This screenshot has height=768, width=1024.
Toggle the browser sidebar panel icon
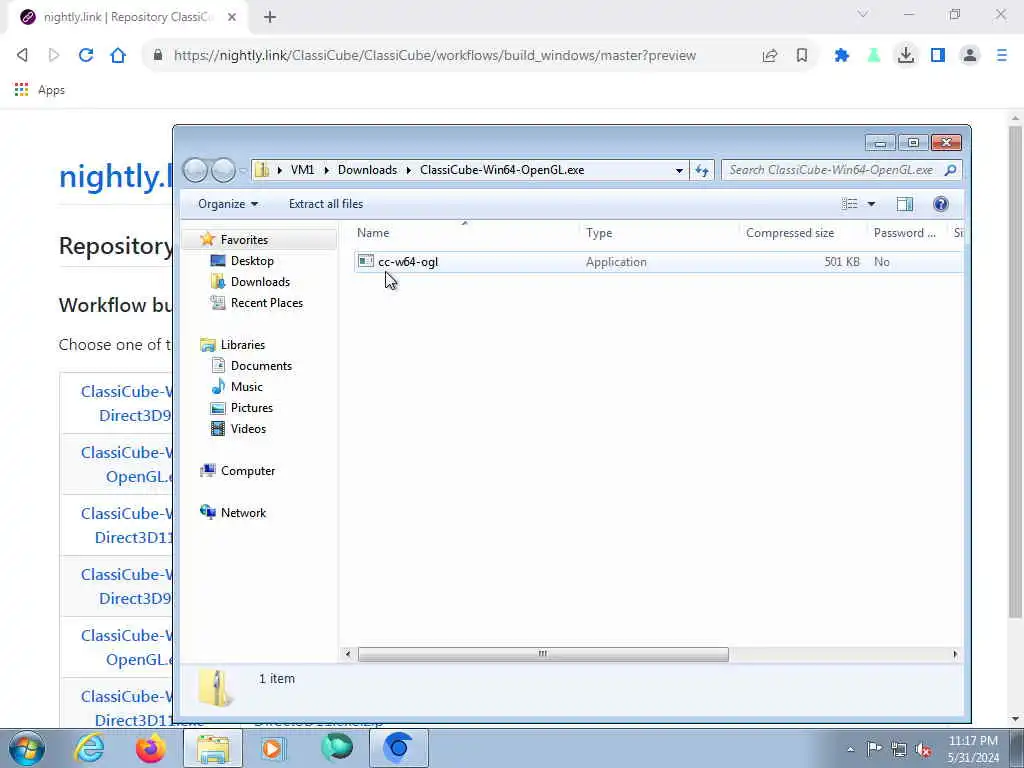coord(938,56)
